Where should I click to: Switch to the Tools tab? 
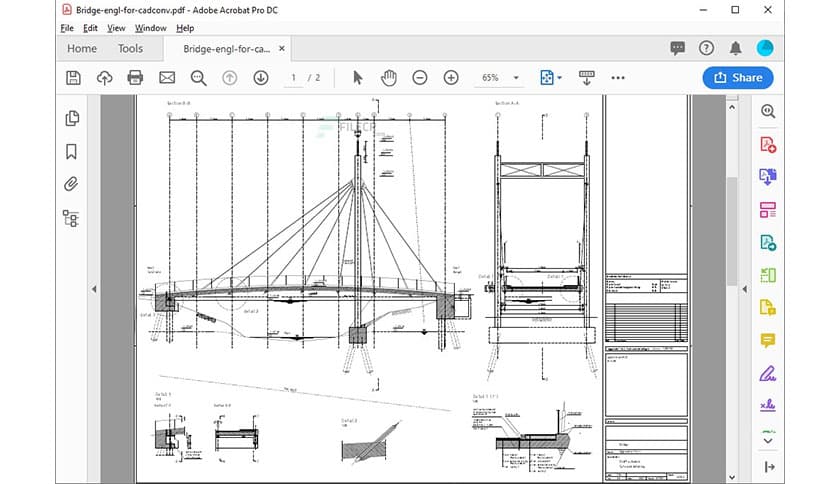point(130,49)
